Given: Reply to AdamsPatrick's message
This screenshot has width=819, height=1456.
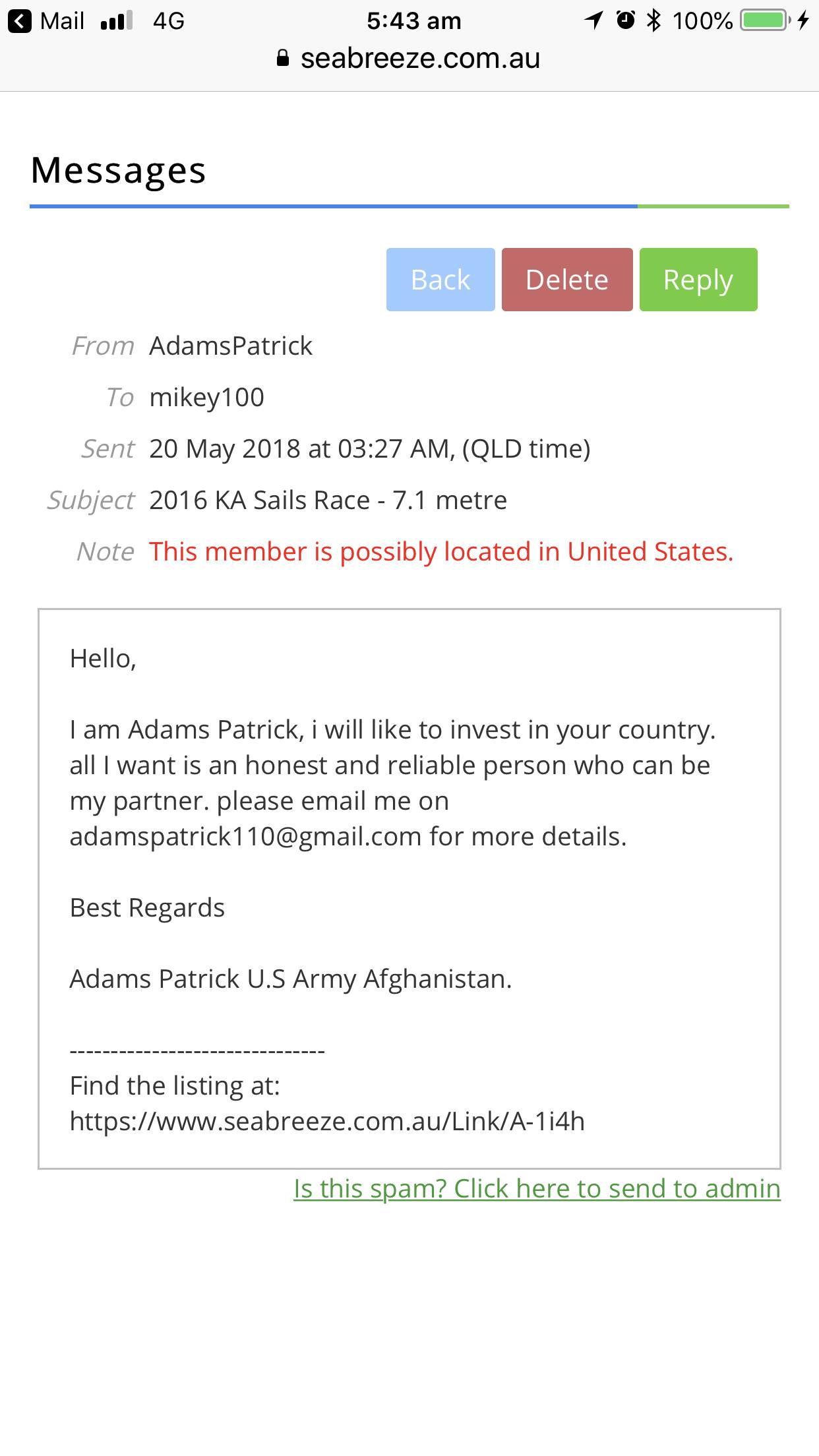Looking at the screenshot, I should [x=698, y=280].
